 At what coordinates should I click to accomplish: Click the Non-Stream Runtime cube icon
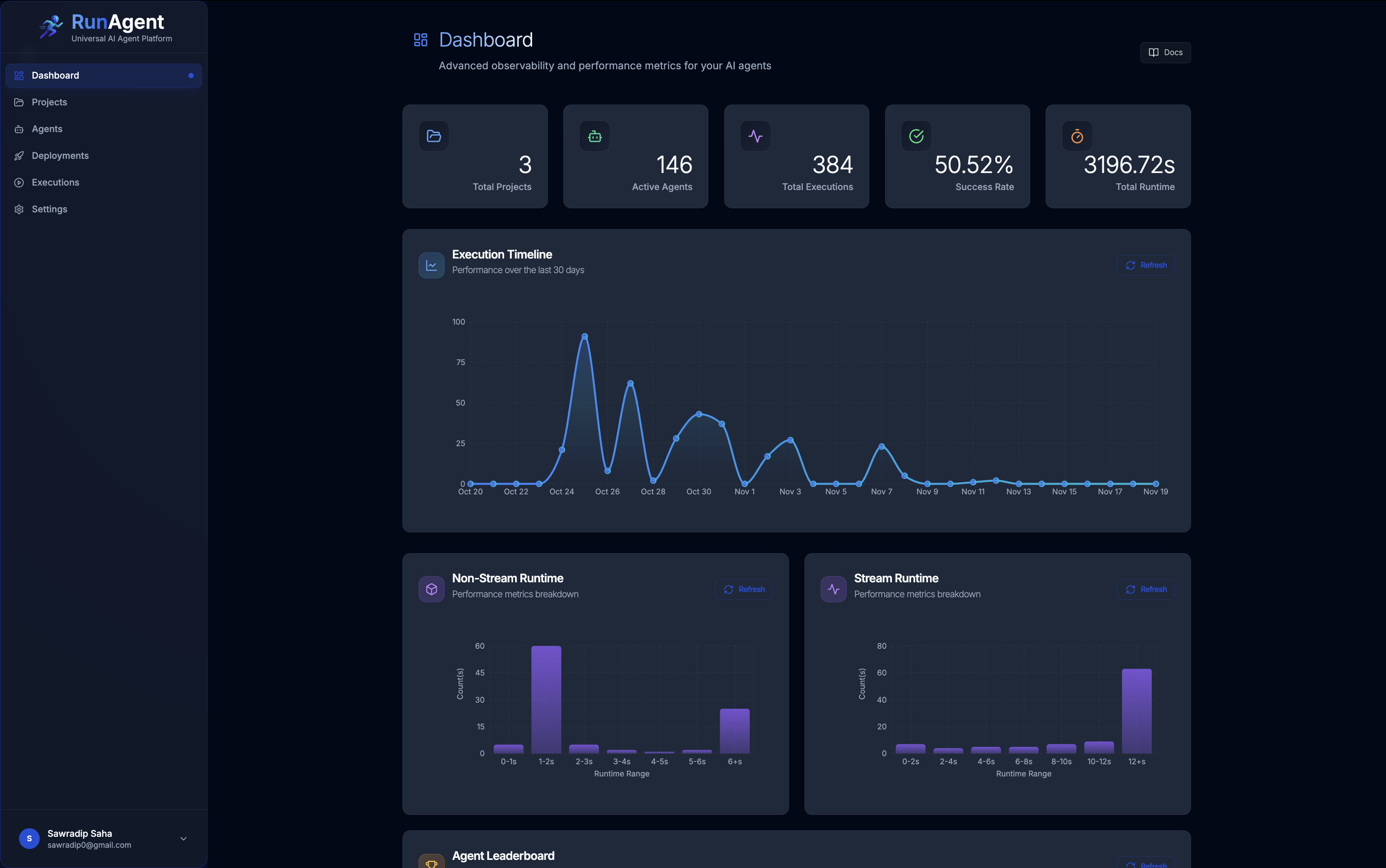click(431, 589)
